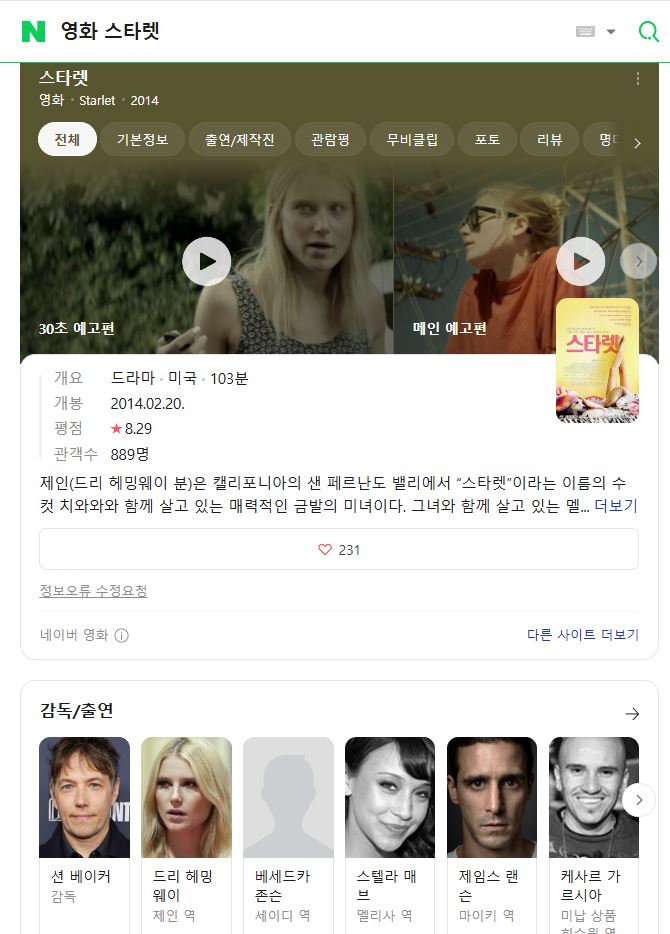
Task: Play the 30초 예고편 trailer
Action: [x=206, y=261]
